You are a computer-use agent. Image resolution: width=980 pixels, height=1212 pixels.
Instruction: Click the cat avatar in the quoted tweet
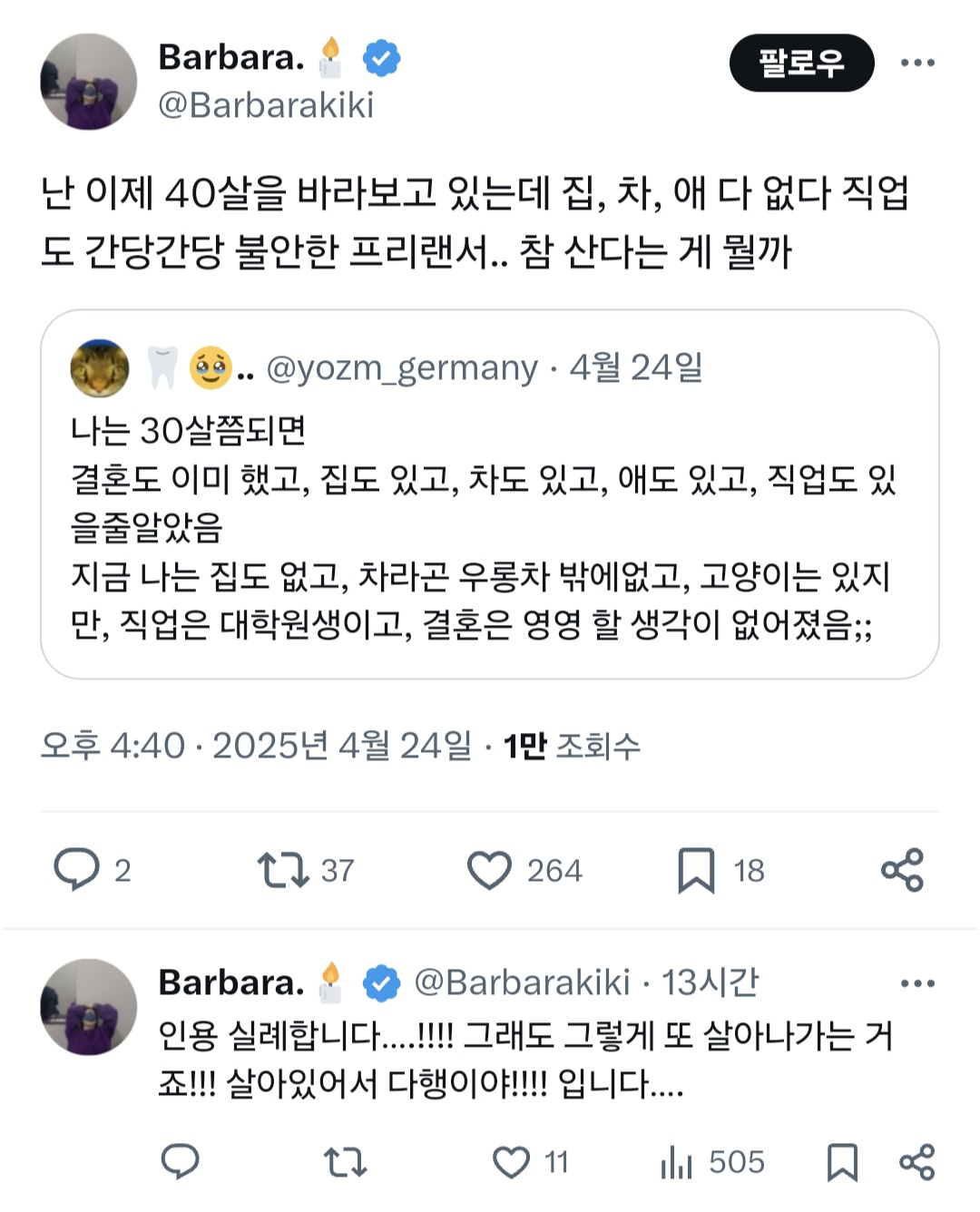99,368
